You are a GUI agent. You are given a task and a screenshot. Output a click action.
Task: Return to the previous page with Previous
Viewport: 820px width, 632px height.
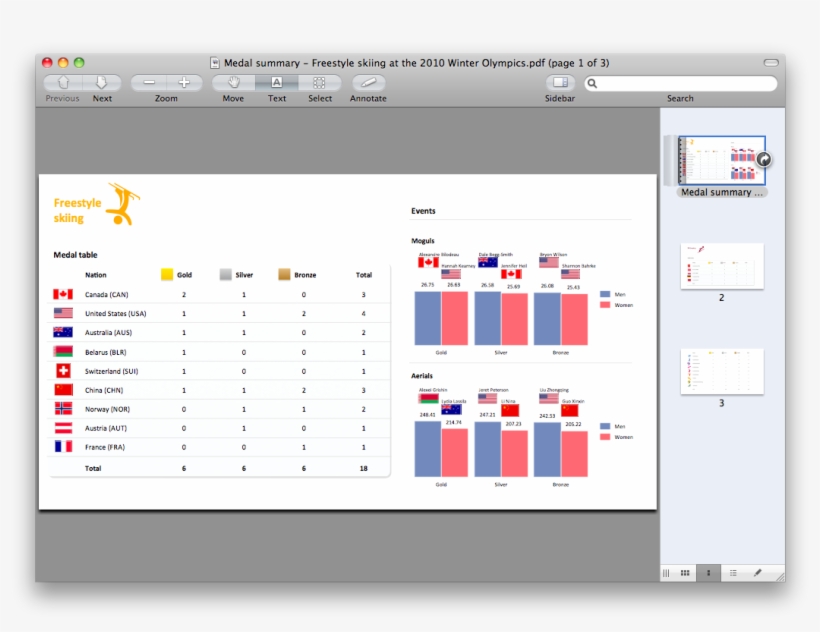click(x=62, y=84)
